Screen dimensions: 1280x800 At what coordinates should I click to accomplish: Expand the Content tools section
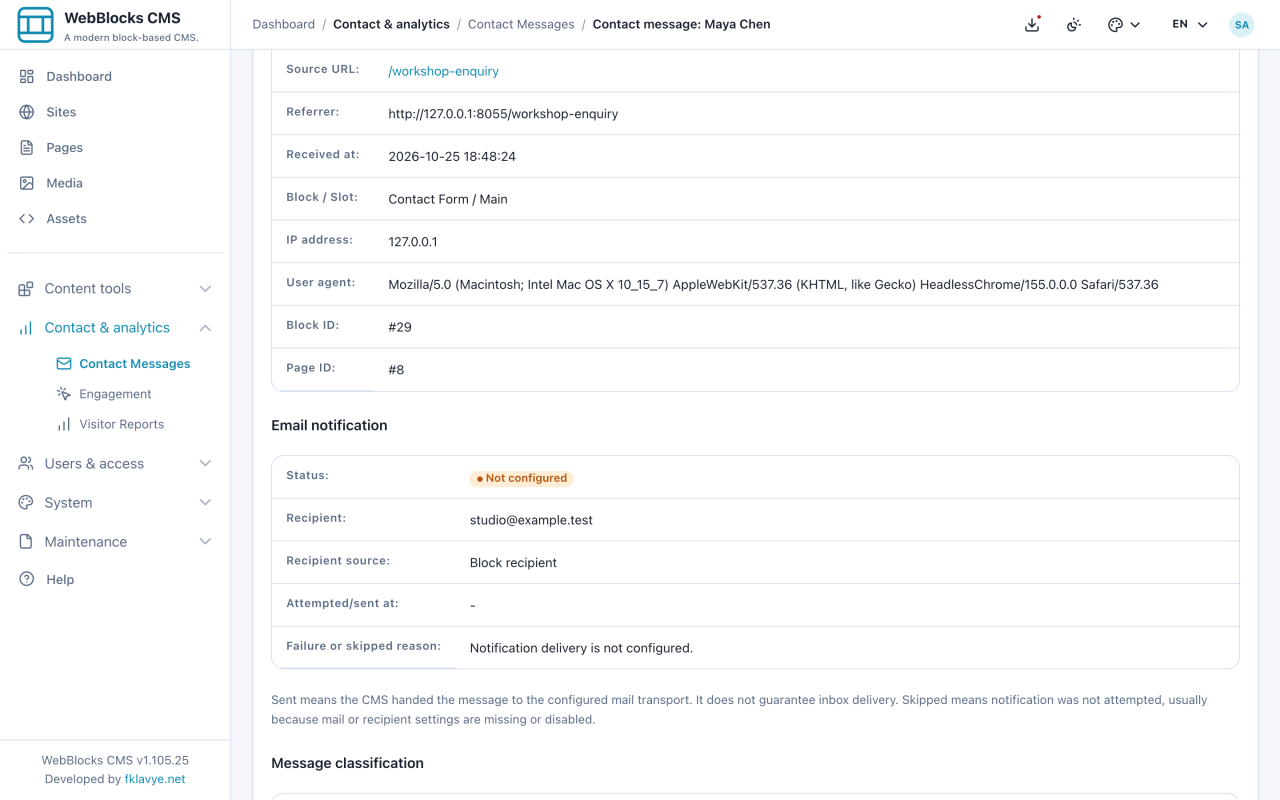point(115,289)
